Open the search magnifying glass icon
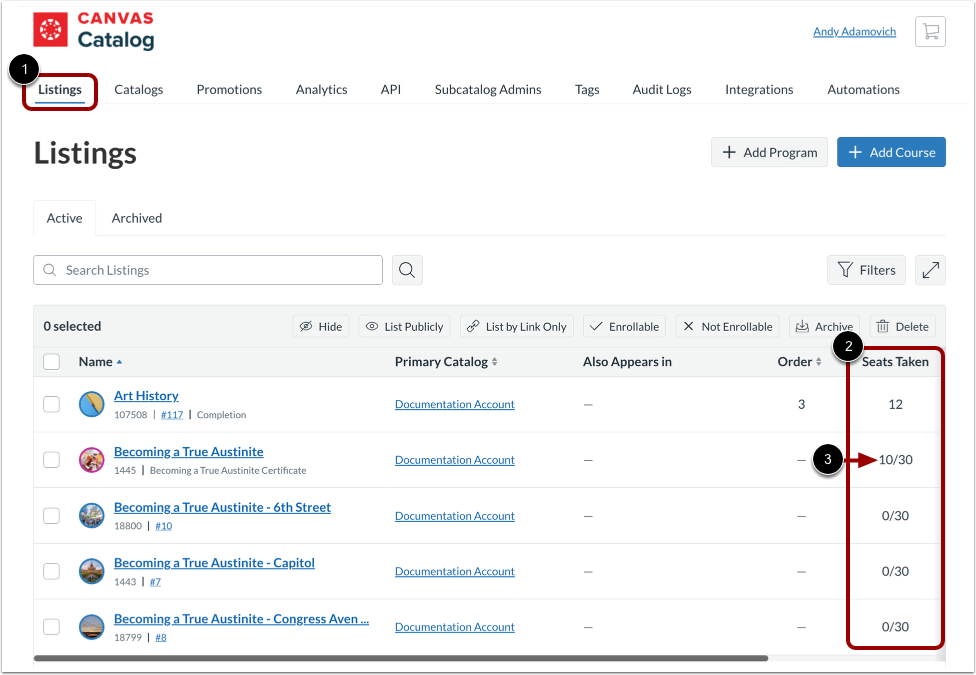This screenshot has width=976, height=675. (406, 270)
